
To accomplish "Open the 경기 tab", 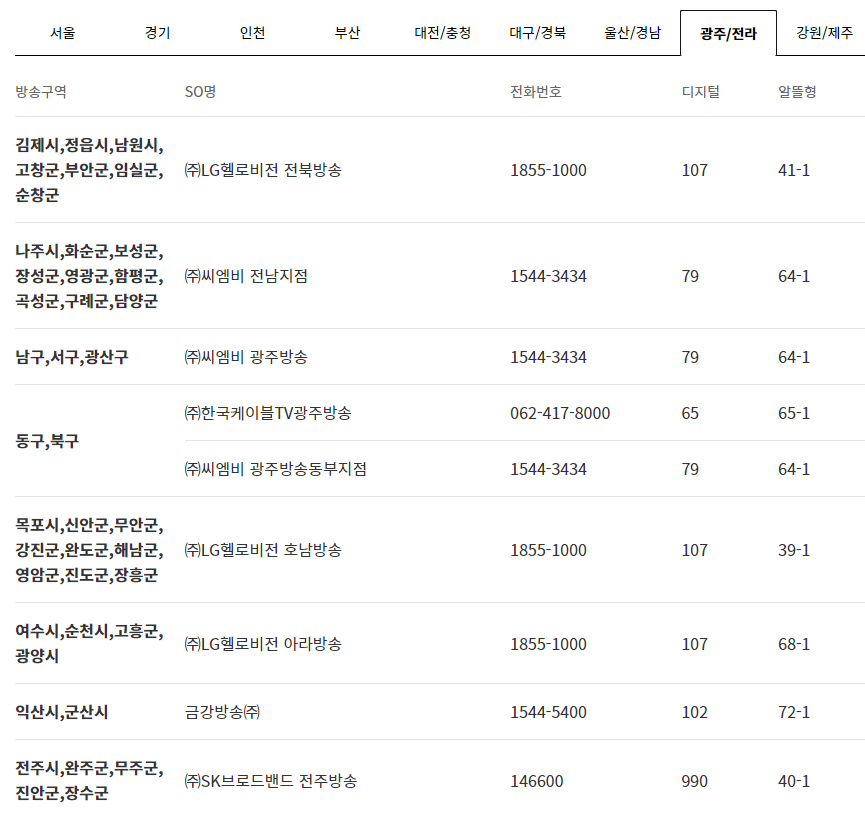I will click(158, 33).
